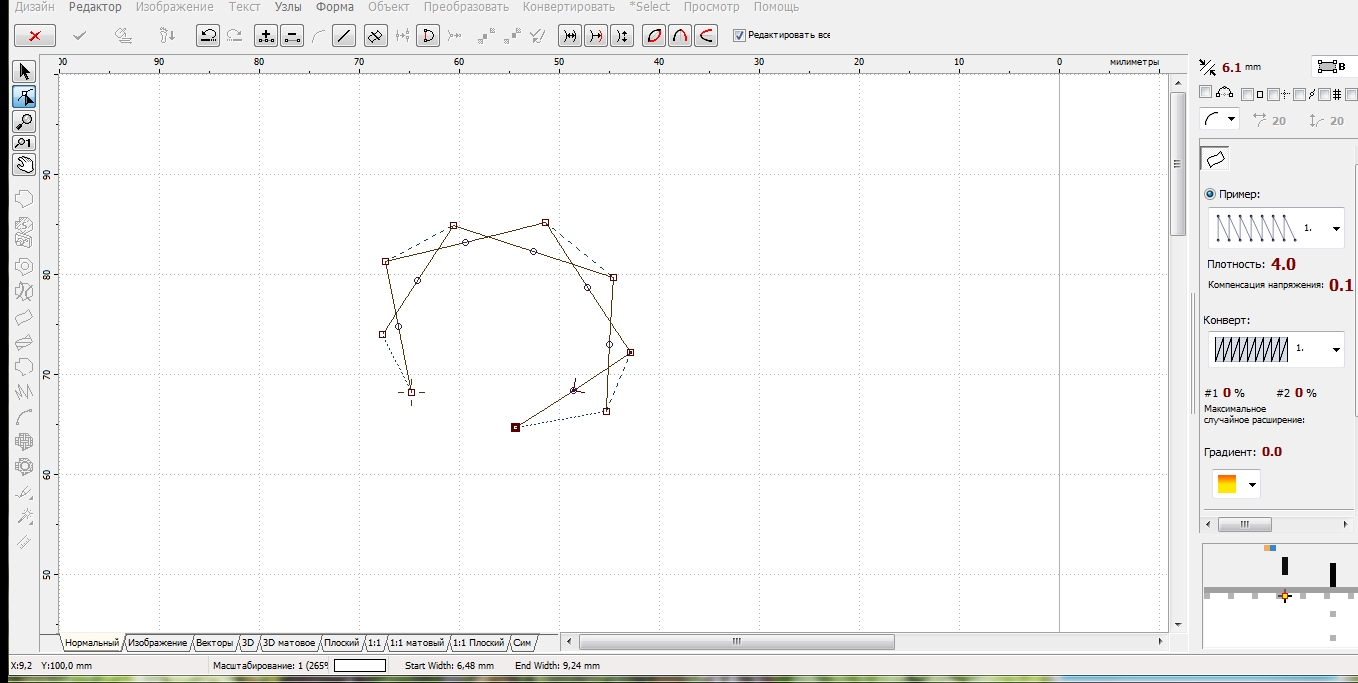Click the align nodes vertically icon
This screenshot has height=683, width=1358.
coord(622,35)
